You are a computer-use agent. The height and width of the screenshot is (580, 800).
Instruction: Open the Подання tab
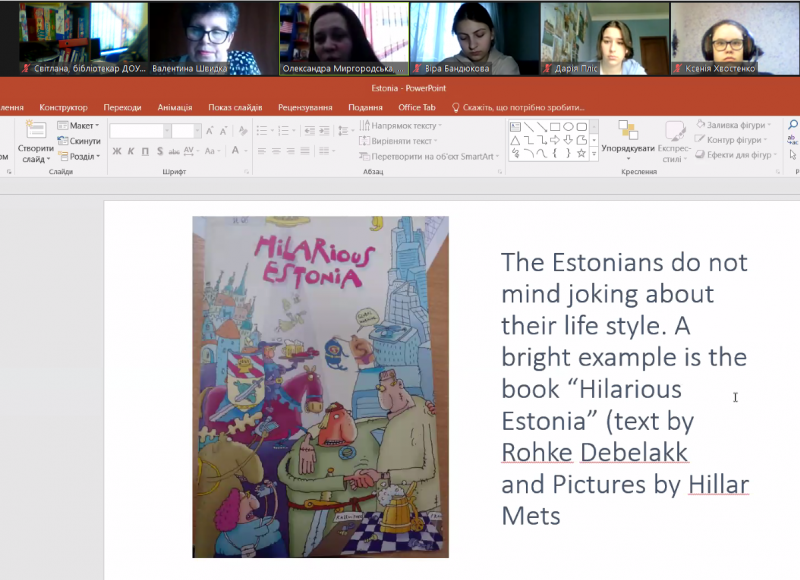click(365, 108)
